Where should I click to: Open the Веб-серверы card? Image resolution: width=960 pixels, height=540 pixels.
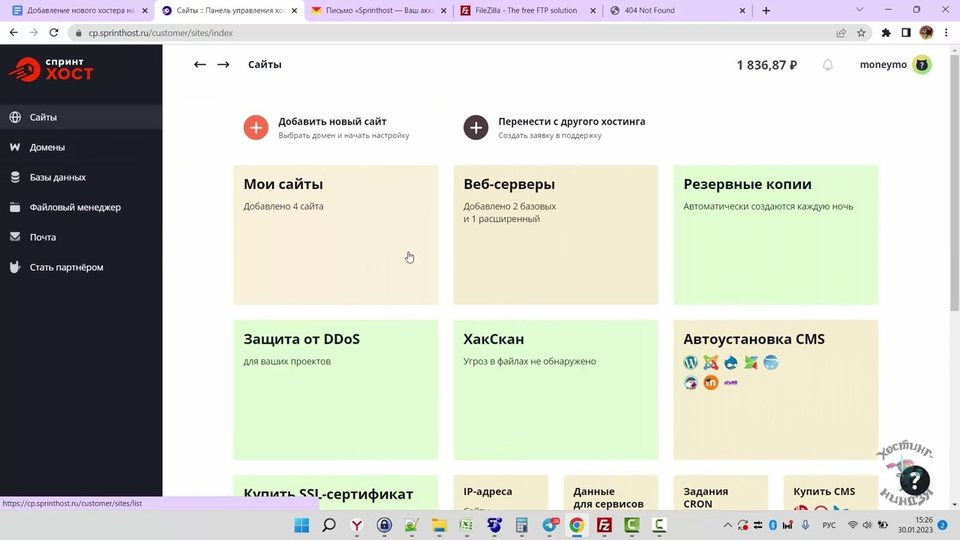555,234
